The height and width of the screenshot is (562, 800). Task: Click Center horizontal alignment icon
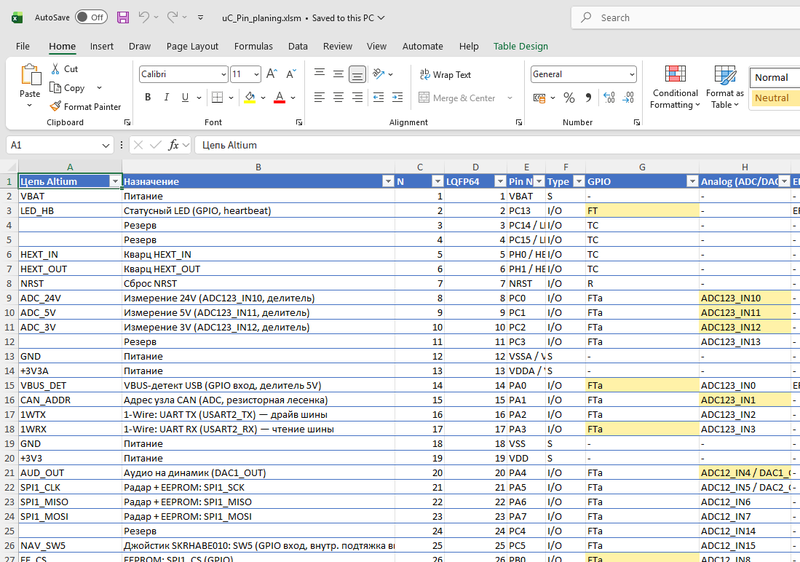pyautogui.click(x=338, y=97)
